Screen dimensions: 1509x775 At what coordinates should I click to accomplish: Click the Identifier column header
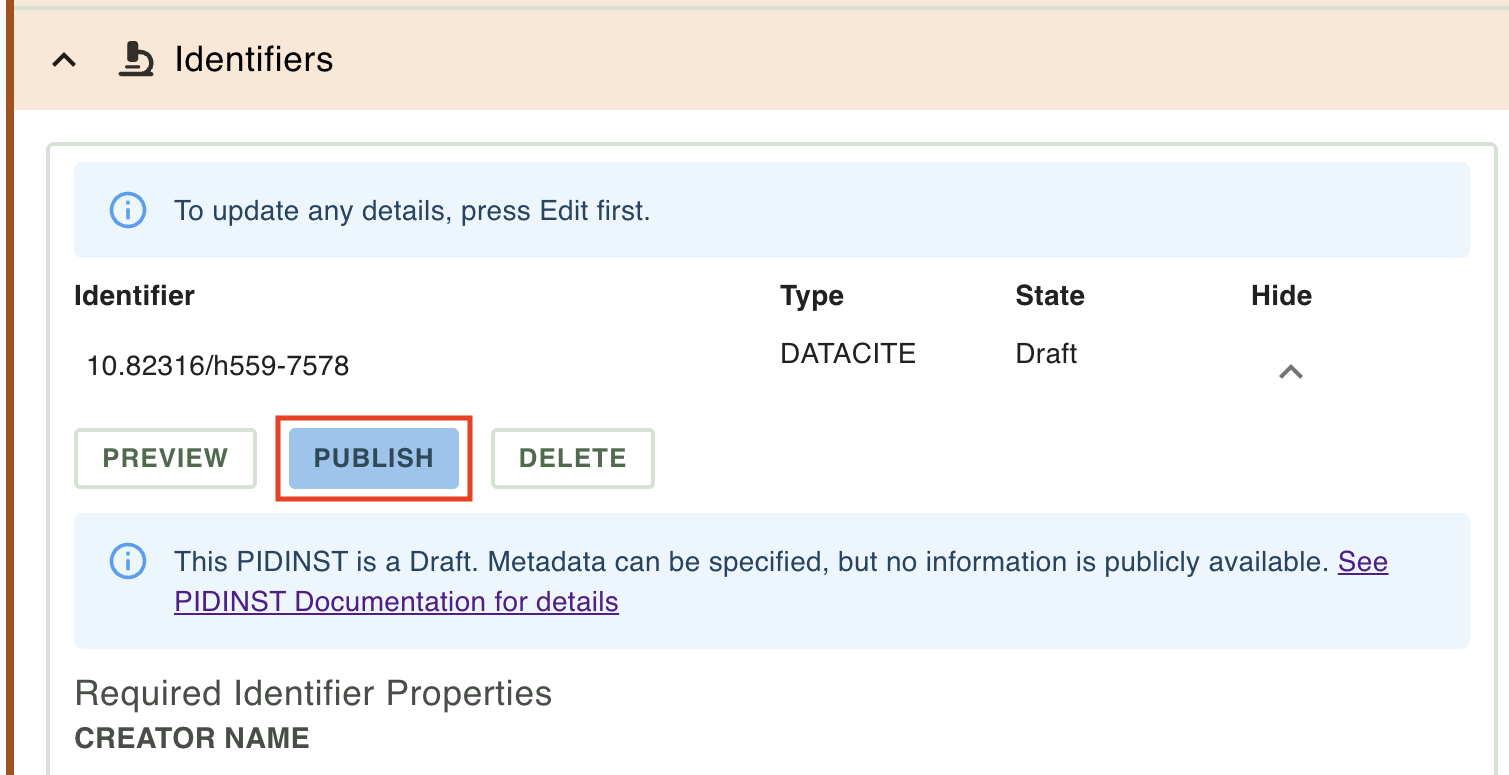[x=134, y=296]
